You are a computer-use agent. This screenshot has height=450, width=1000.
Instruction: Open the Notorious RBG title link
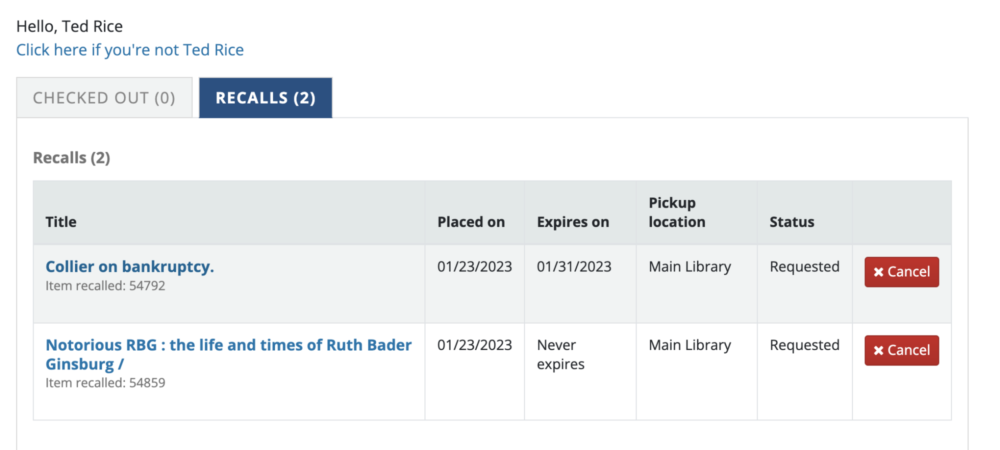[228, 345]
